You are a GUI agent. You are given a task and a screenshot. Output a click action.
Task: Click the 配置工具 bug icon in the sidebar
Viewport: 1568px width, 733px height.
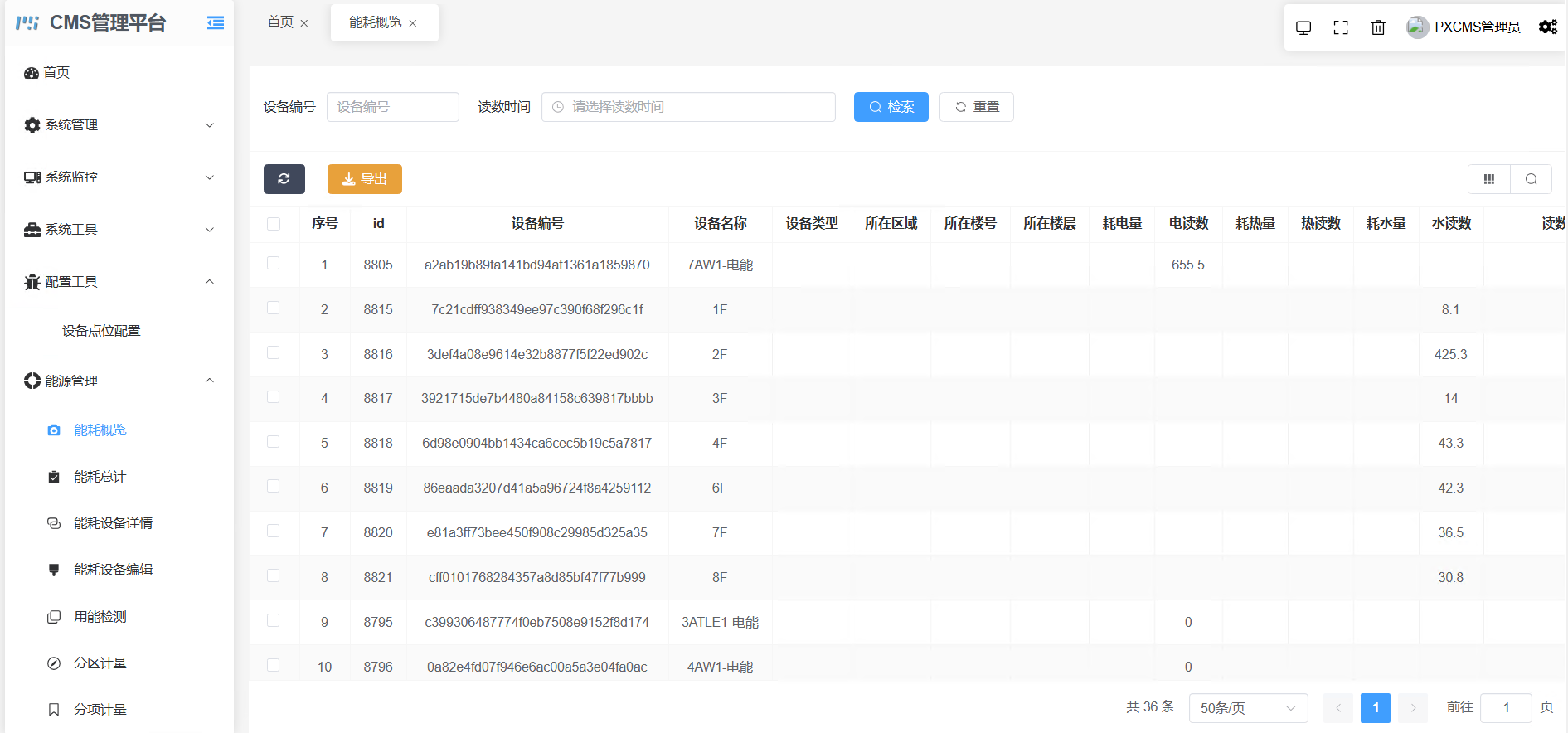point(32,282)
